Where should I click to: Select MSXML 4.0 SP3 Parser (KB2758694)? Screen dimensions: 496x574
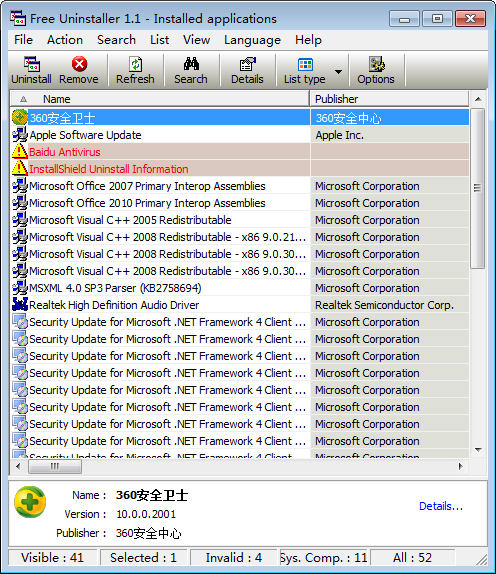(x=115, y=288)
